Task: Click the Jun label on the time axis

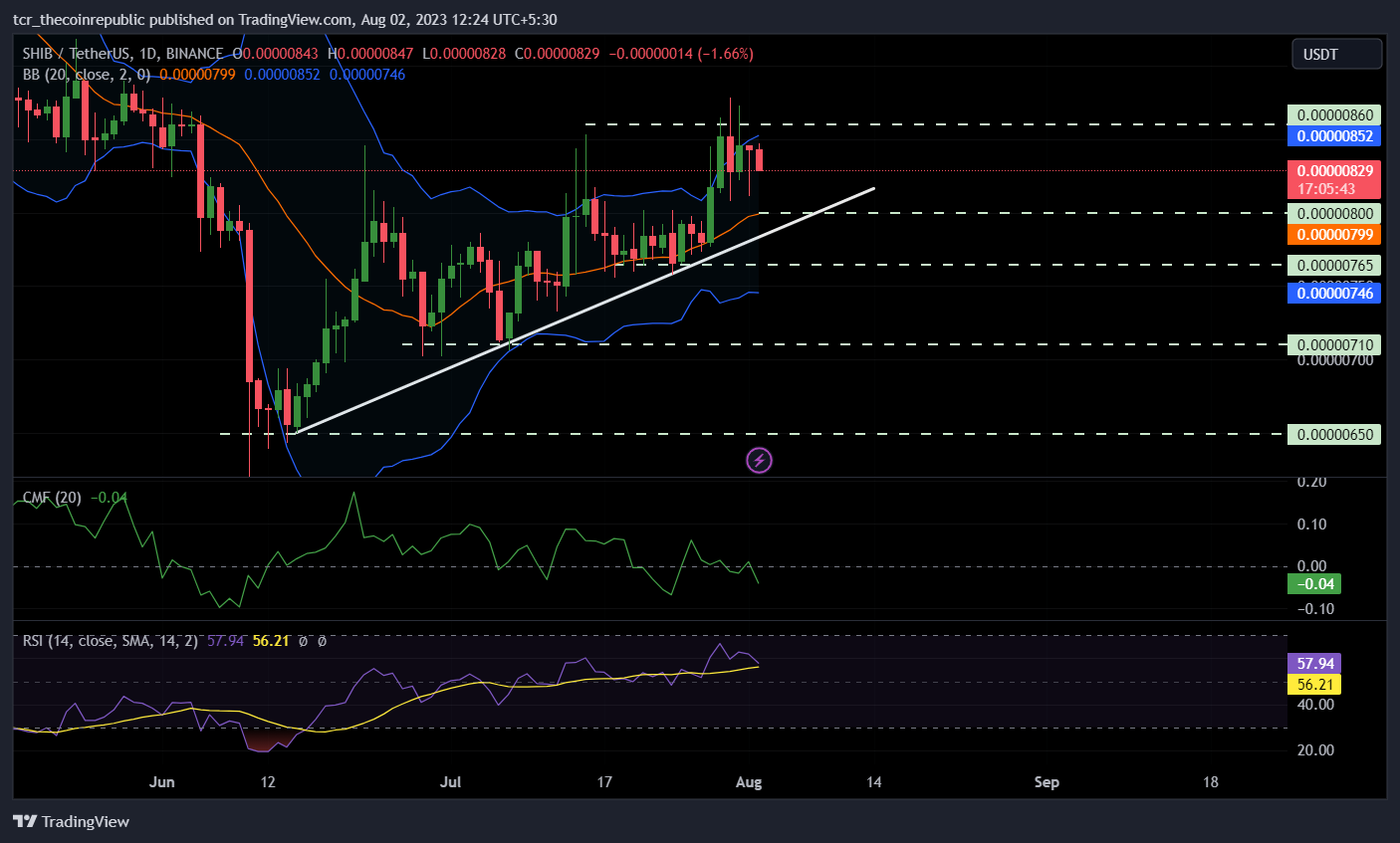Action: (162, 782)
